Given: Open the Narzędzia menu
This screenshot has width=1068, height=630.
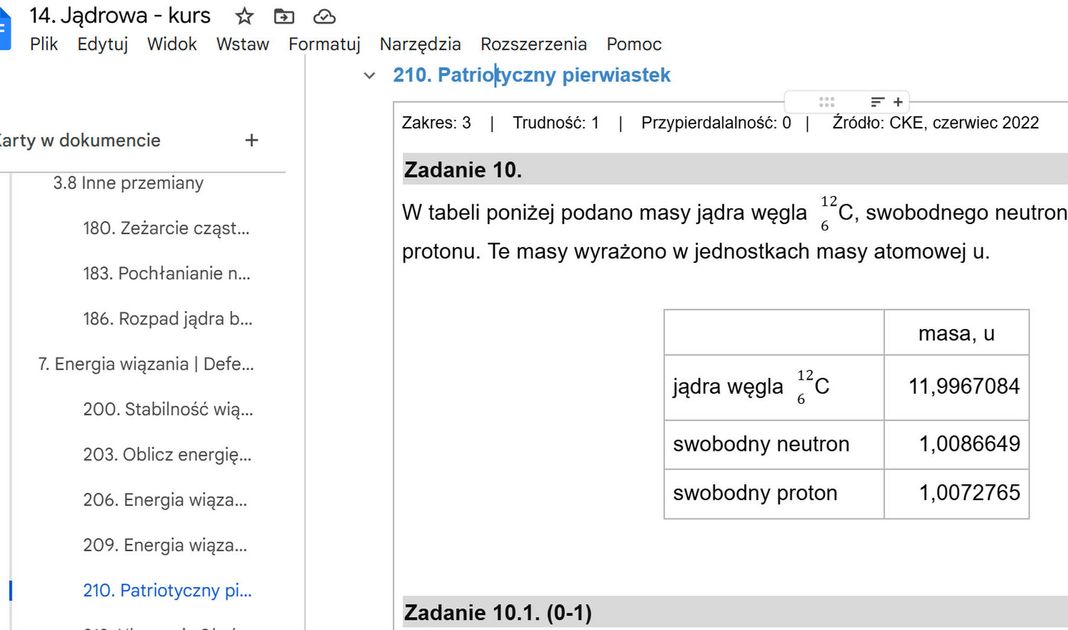Looking at the screenshot, I should 420,44.
